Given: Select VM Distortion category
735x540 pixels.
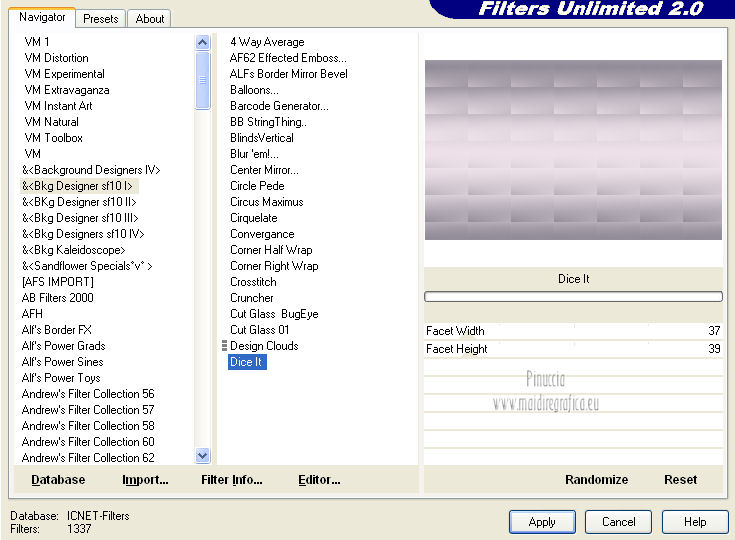Looking at the screenshot, I should click(56, 58).
